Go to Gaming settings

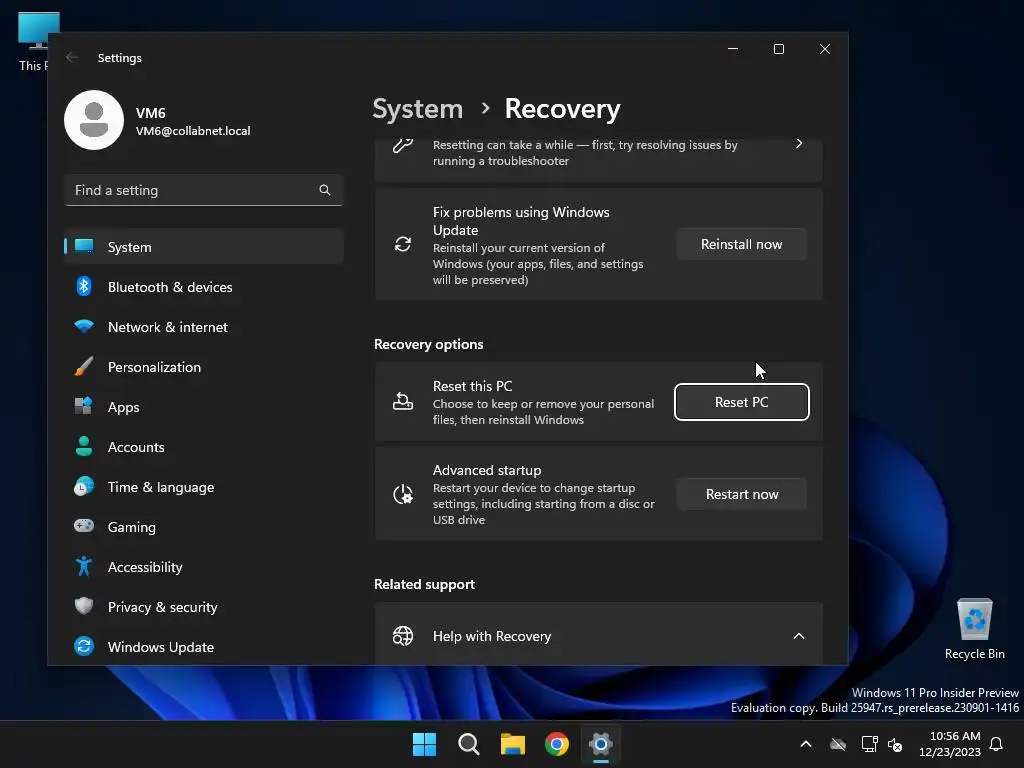pyautogui.click(x=204, y=526)
